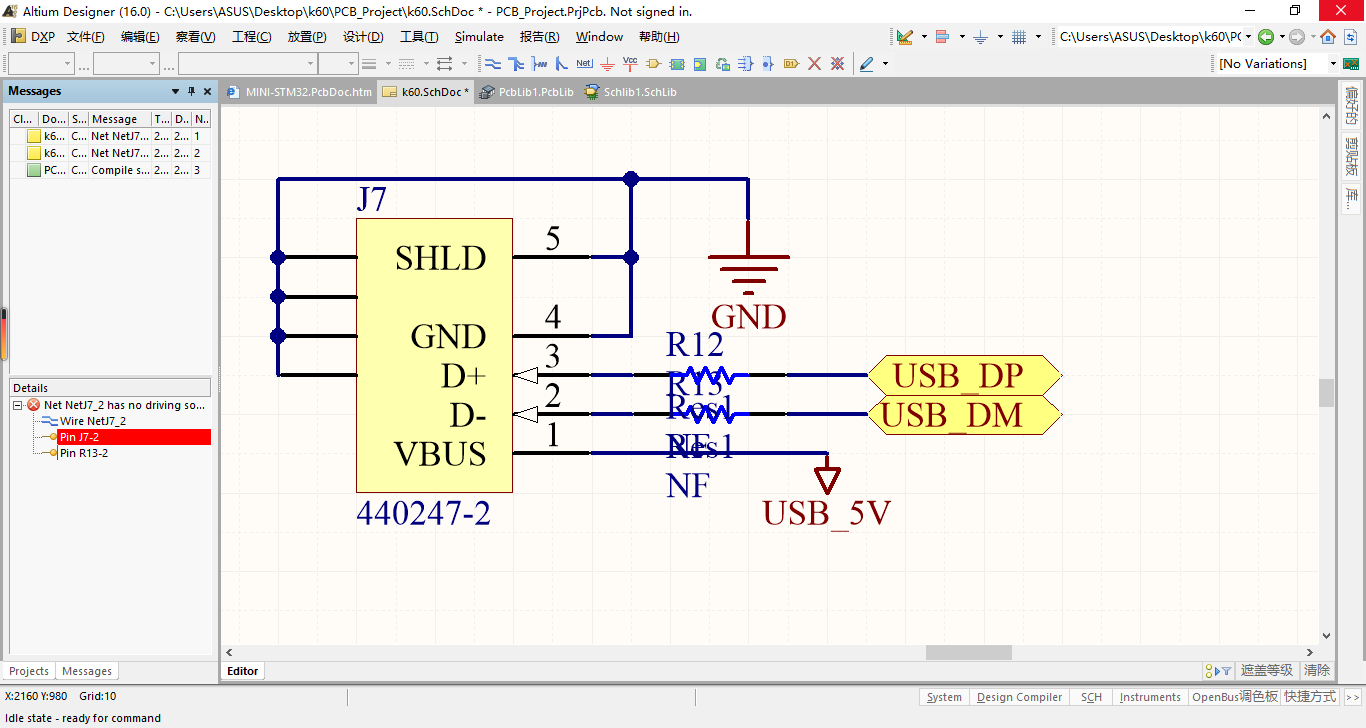Select Pin R13-2 in Details
1366x728 pixels.
point(84,453)
